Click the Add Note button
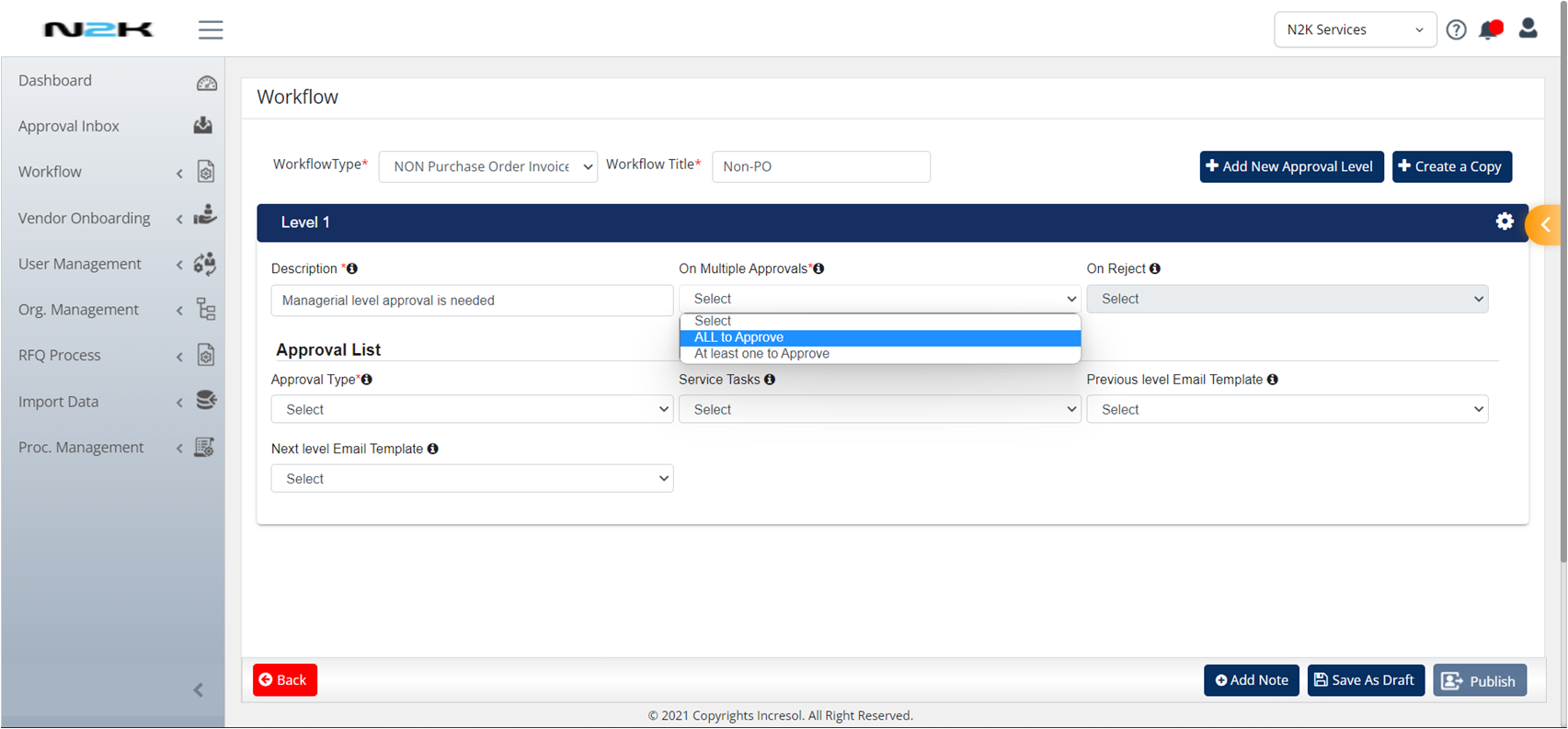The height and width of the screenshot is (729, 1568). 1252,680
